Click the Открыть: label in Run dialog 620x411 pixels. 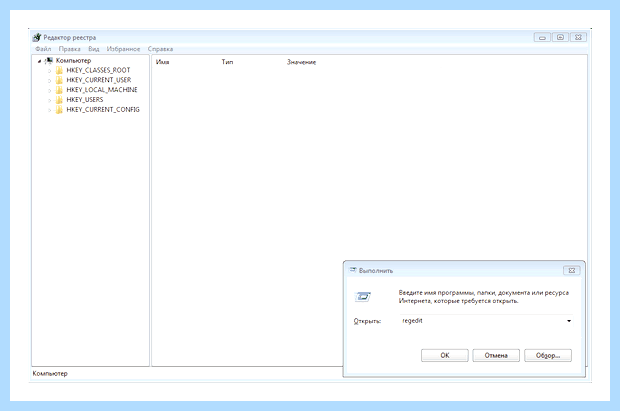[x=367, y=321]
